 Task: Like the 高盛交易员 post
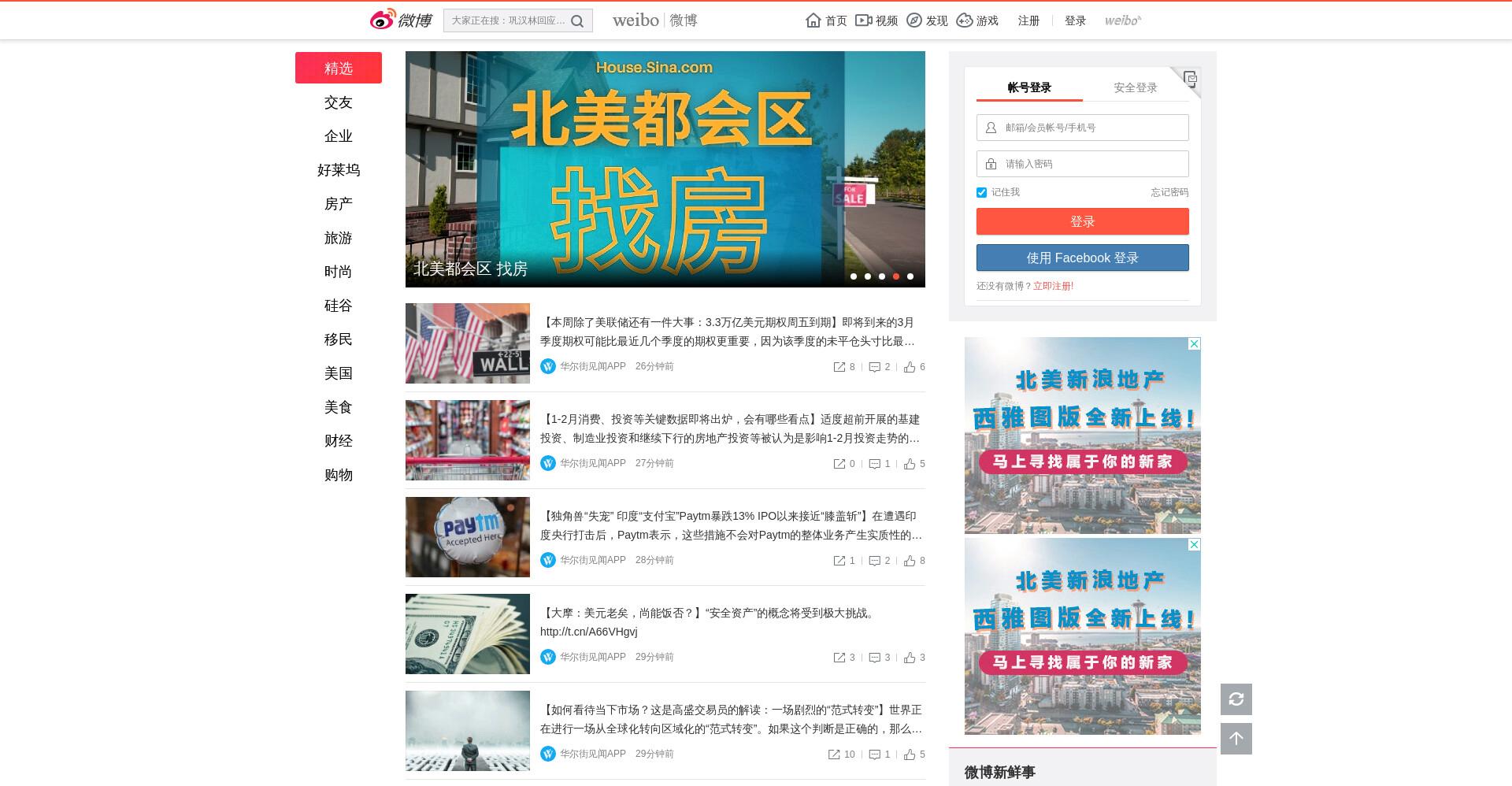(914, 754)
